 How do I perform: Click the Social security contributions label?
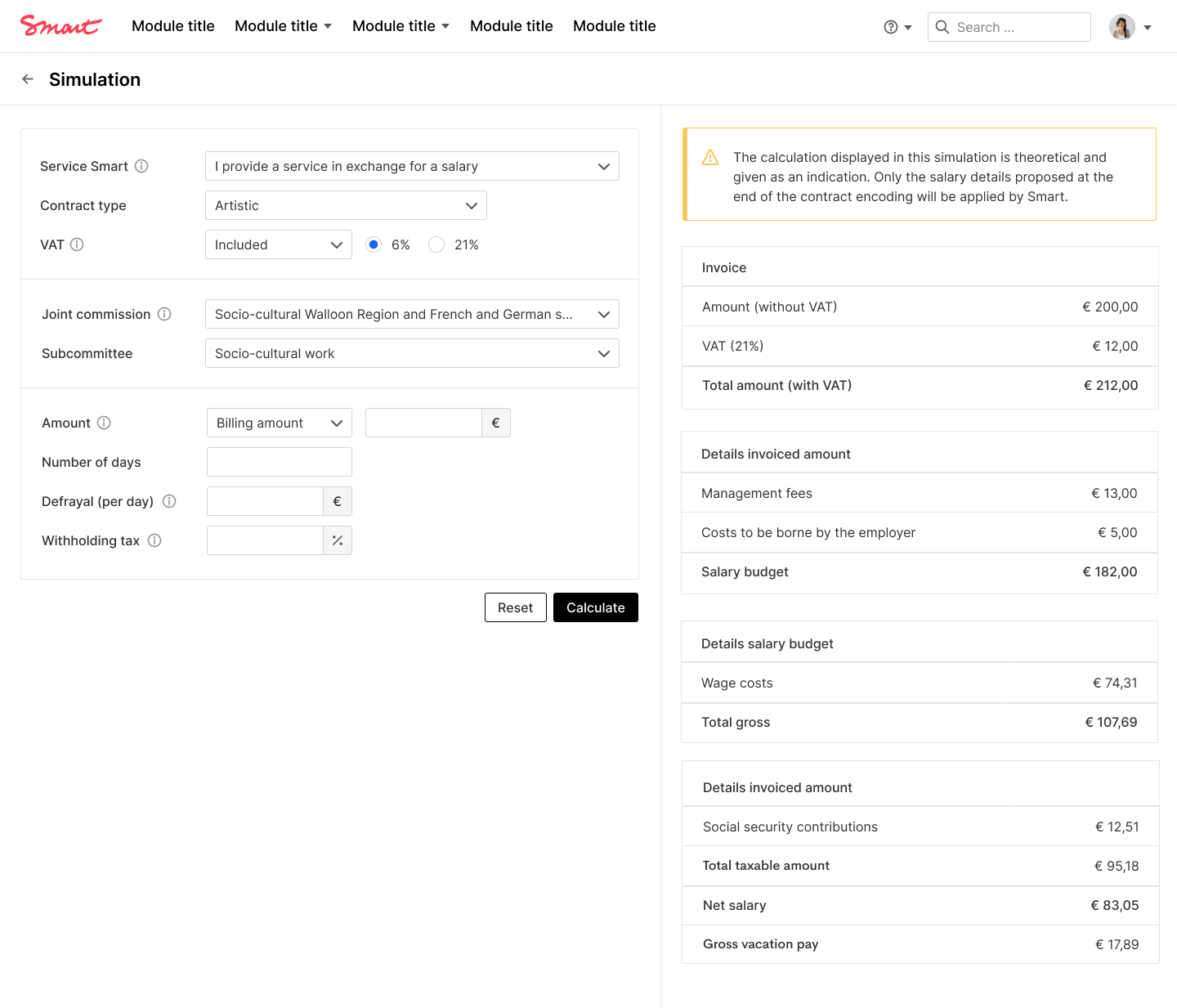point(790,827)
